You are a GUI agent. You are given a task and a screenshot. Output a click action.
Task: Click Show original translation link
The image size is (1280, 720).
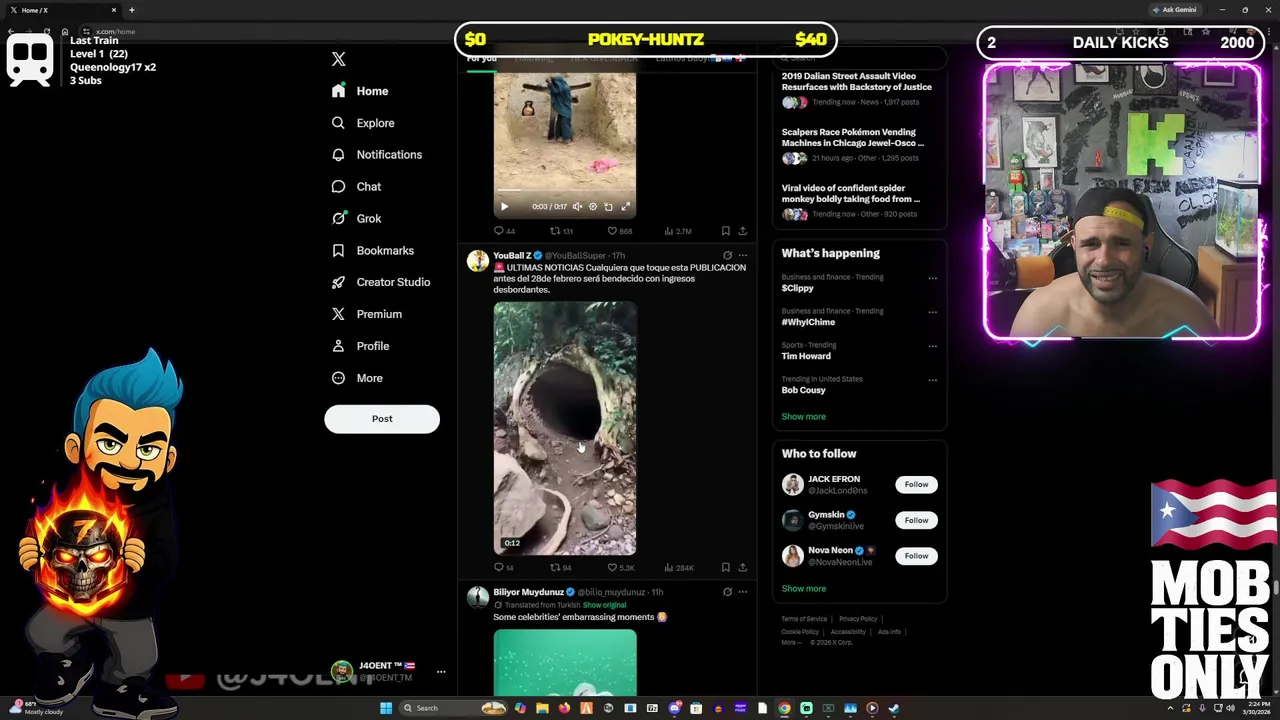click(604, 605)
